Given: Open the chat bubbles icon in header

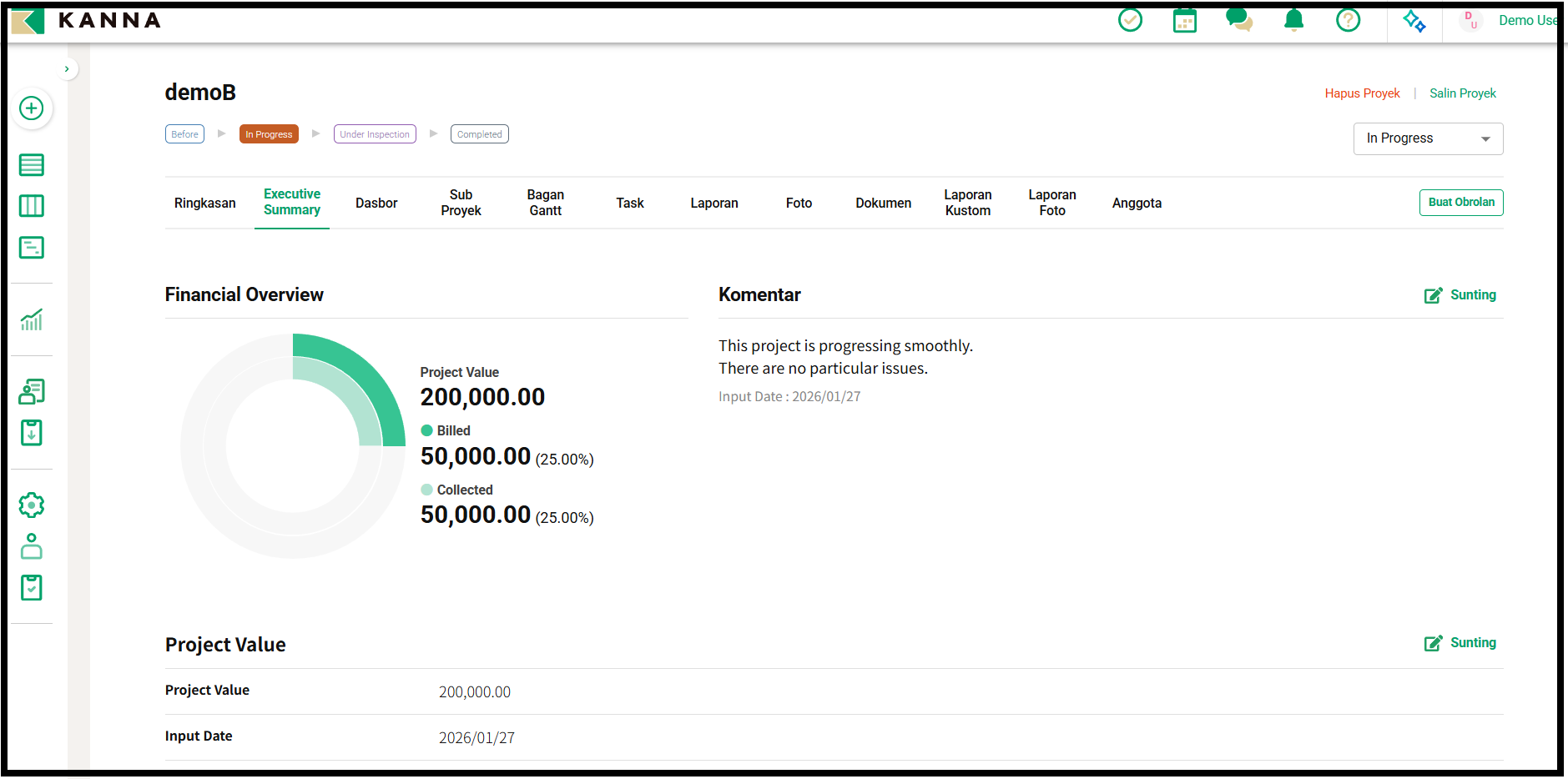Looking at the screenshot, I should [1238, 20].
